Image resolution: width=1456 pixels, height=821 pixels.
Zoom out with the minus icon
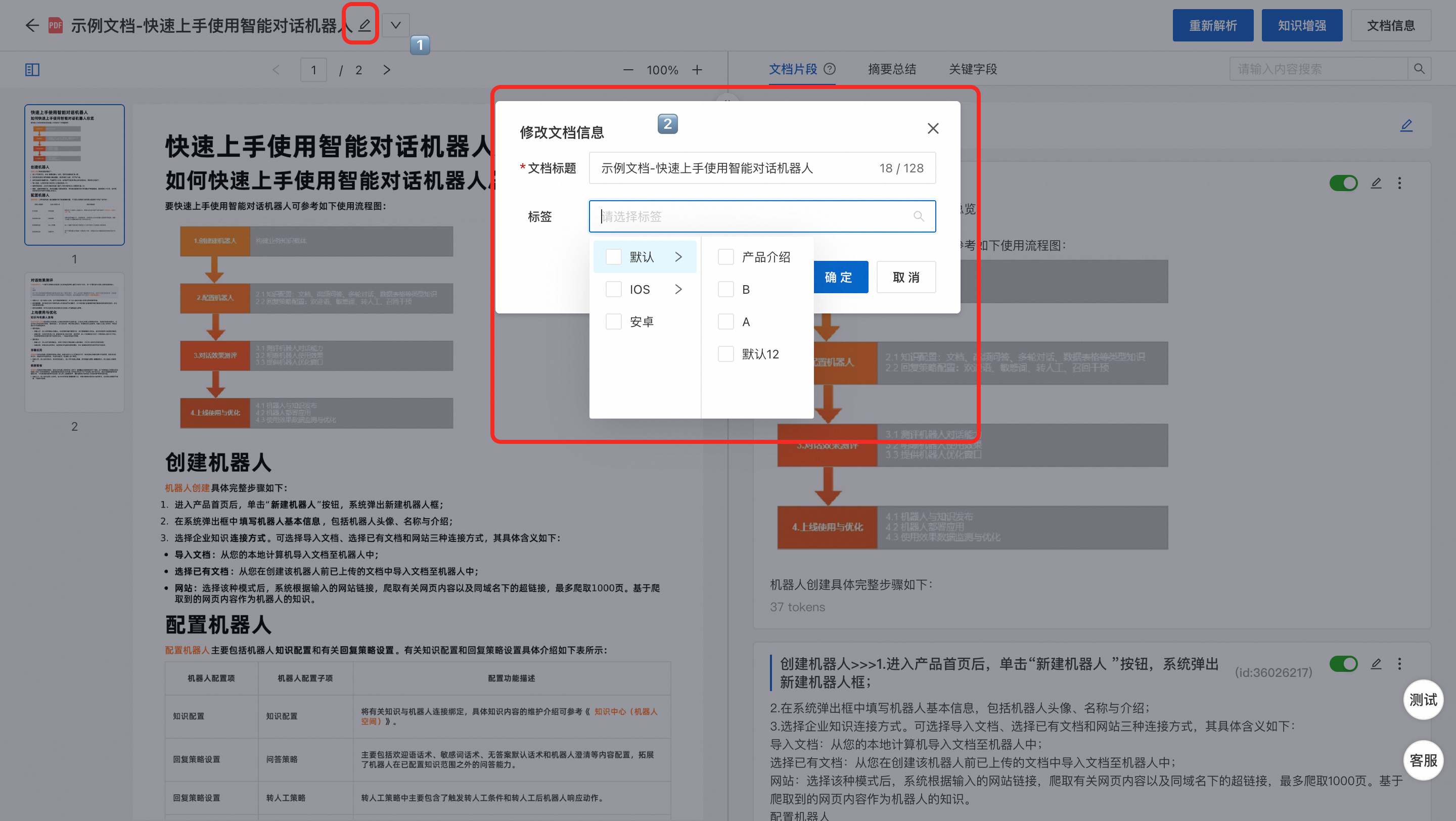628,69
